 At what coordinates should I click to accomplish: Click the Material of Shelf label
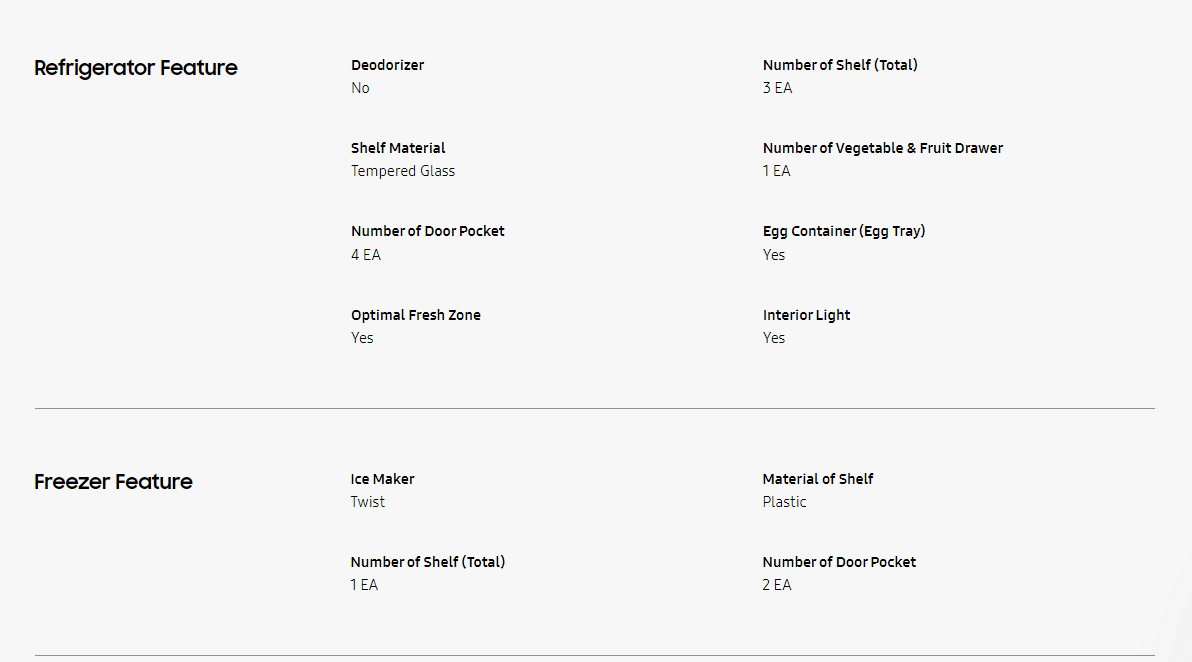817,479
